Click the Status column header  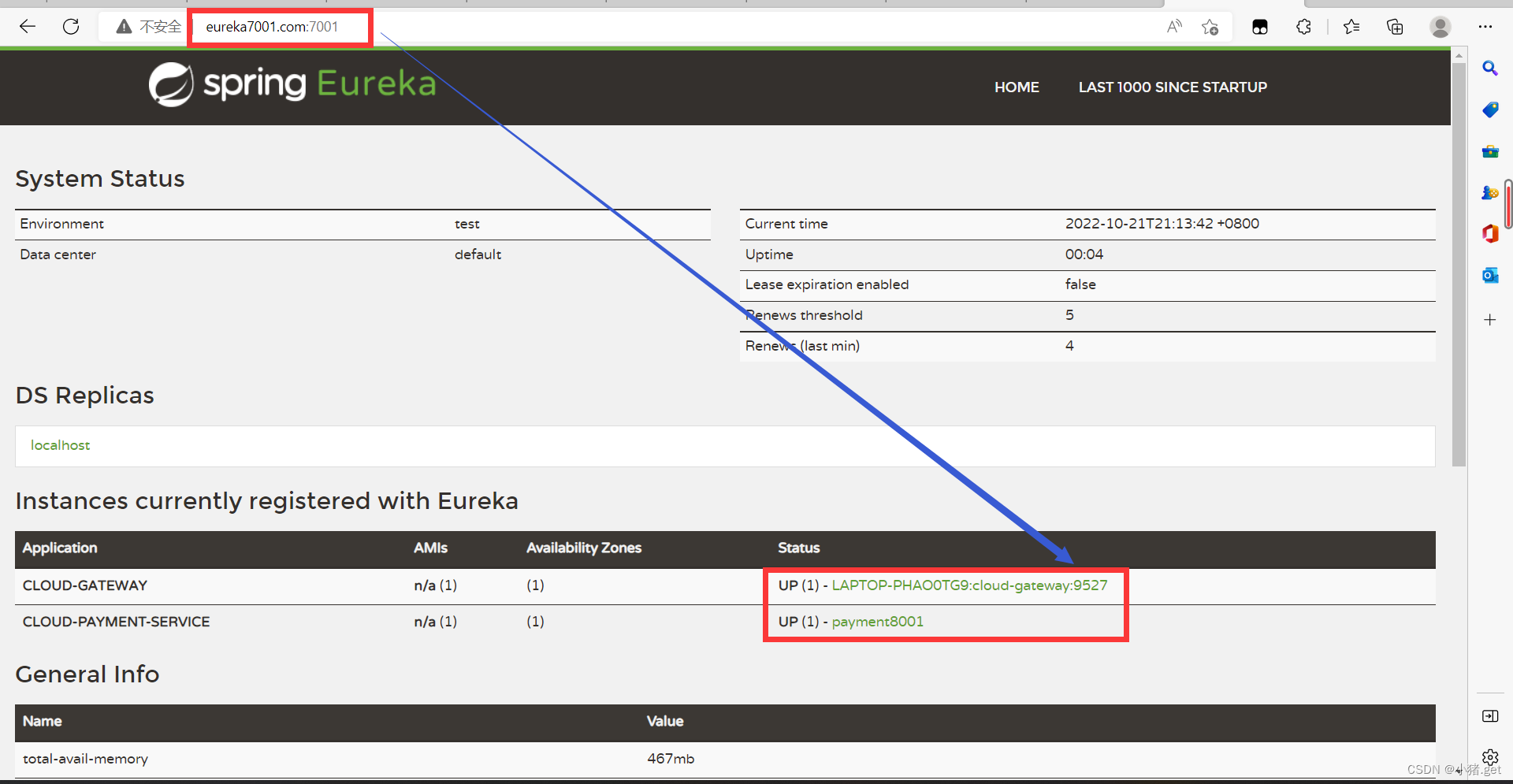[x=799, y=548]
